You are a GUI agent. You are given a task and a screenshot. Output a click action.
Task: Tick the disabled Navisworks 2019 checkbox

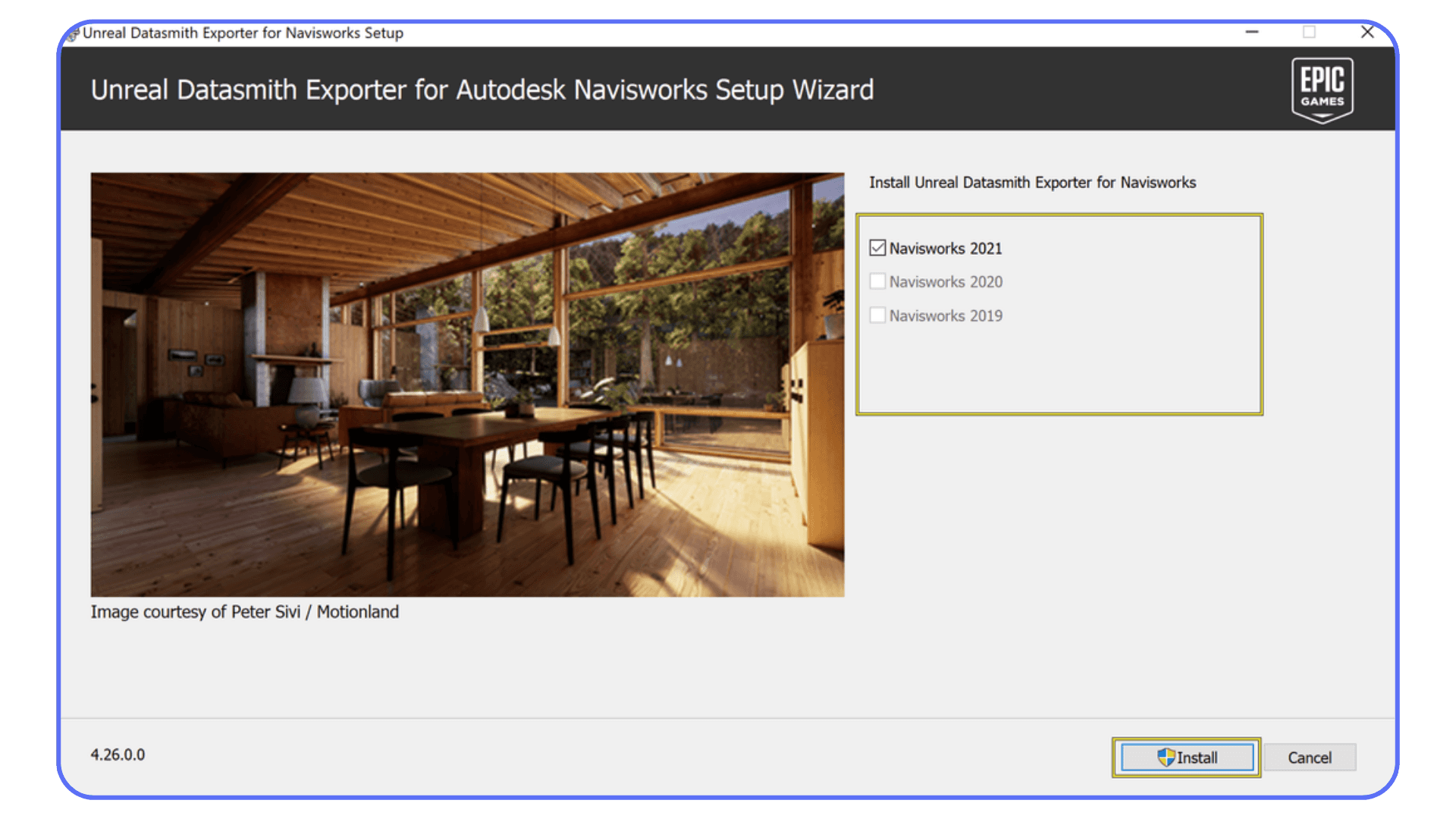877,315
